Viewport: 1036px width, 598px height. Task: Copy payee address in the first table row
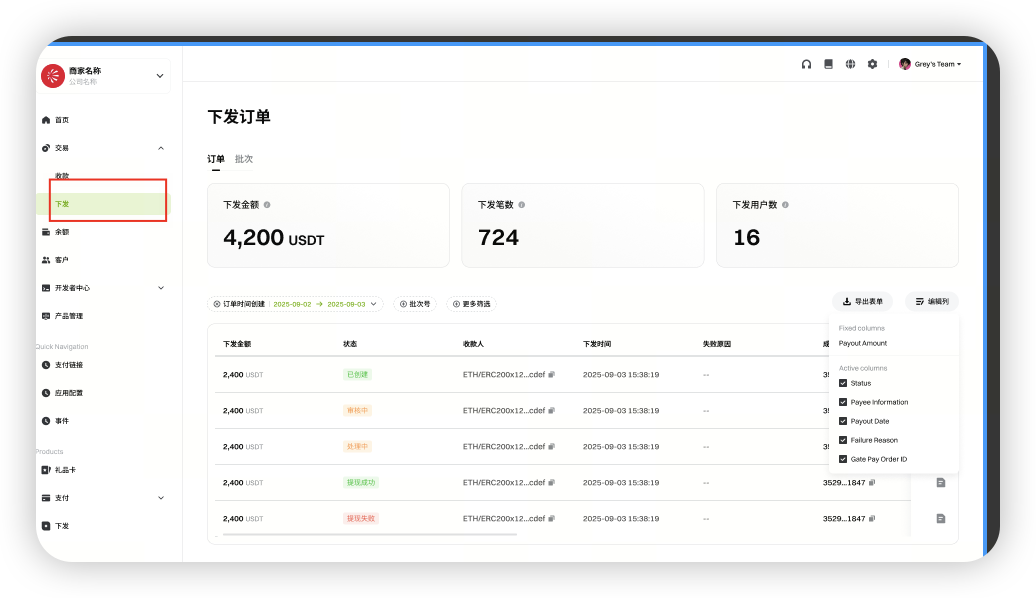[551, 375]
